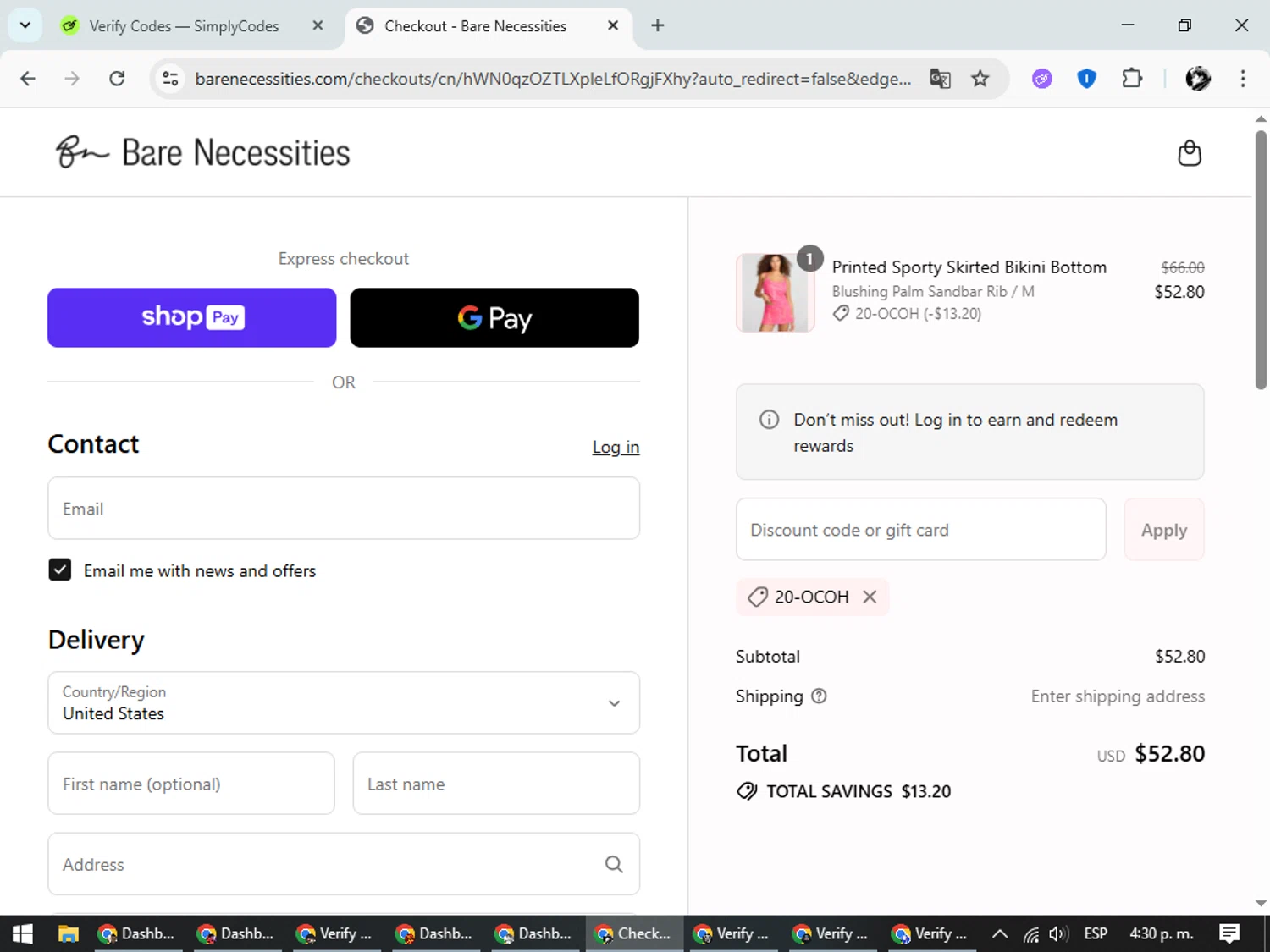Reload the checkout page
The width and height of the screenshot is (1270, 952).
click(117, 79)
